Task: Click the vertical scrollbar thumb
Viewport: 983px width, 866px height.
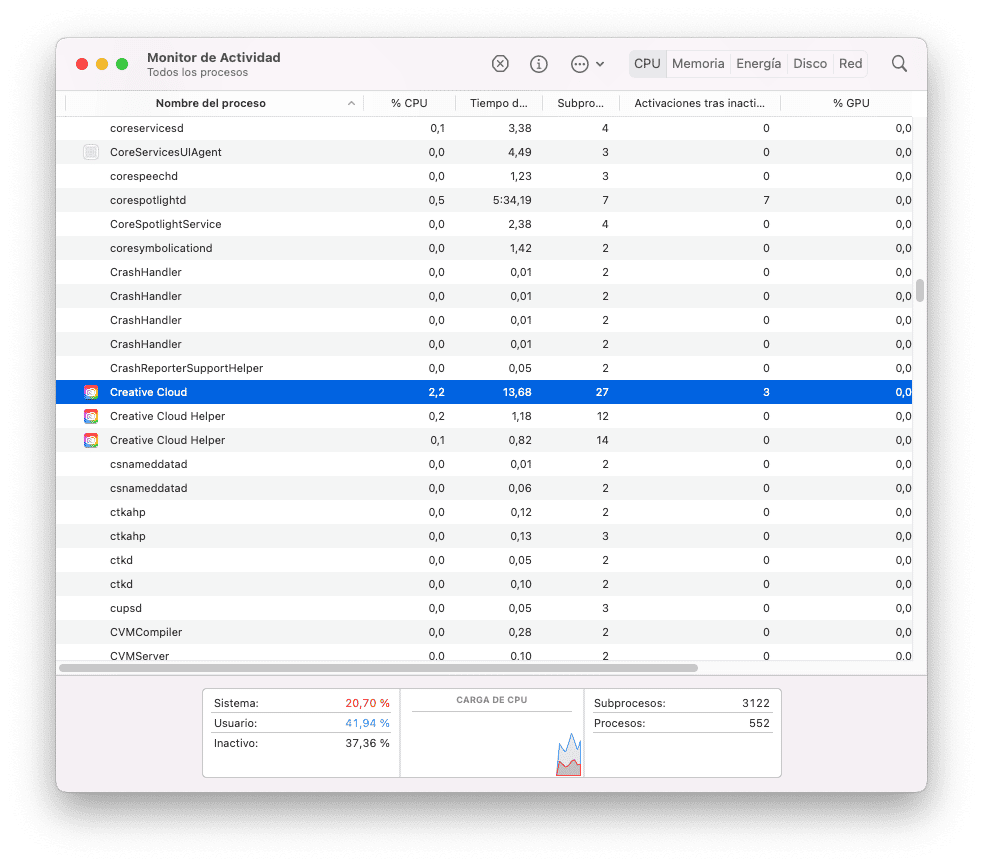Action: (x=920, y=291)
